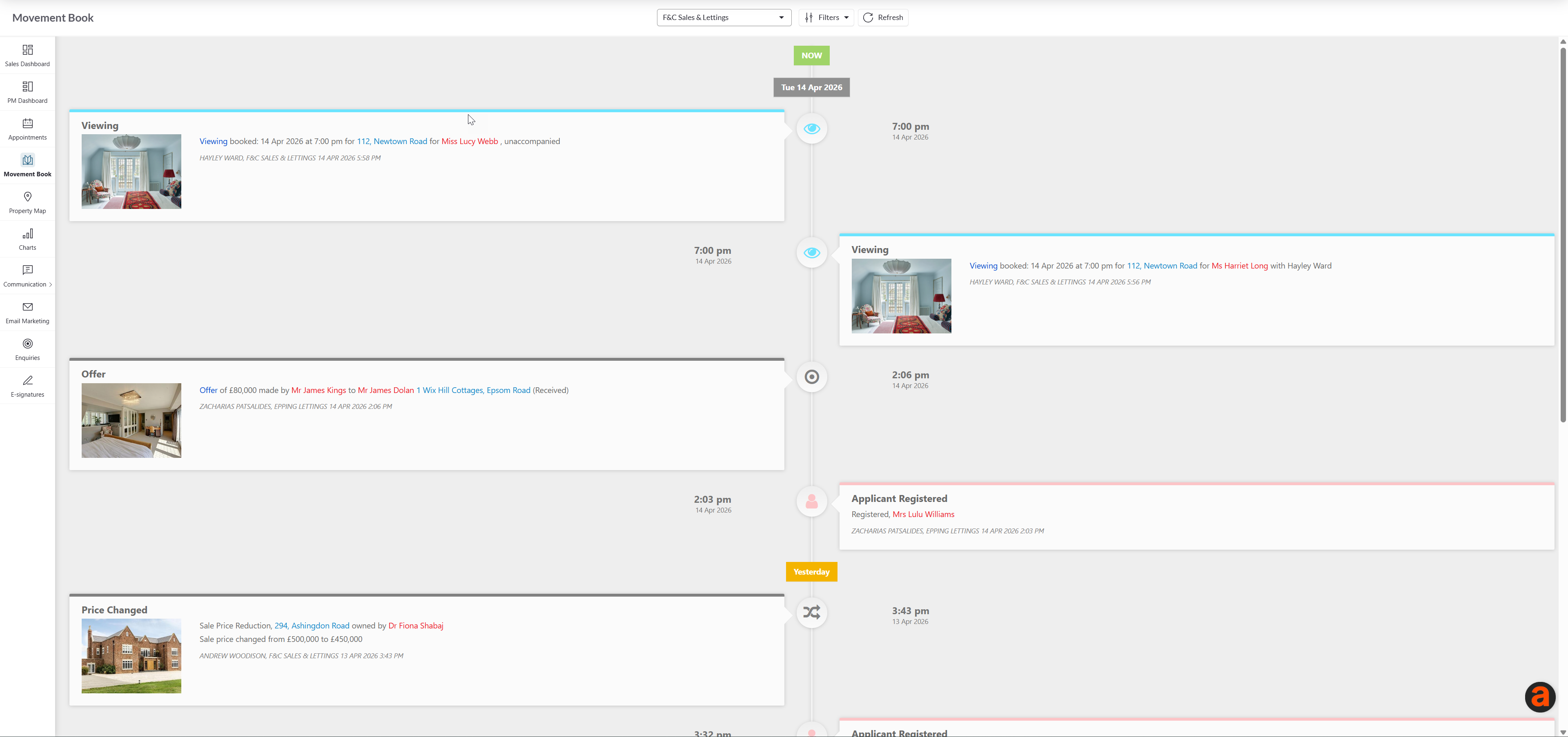1568x737 pixels.
Task: Open the Filters dropdown
Action: pos(826,18)
